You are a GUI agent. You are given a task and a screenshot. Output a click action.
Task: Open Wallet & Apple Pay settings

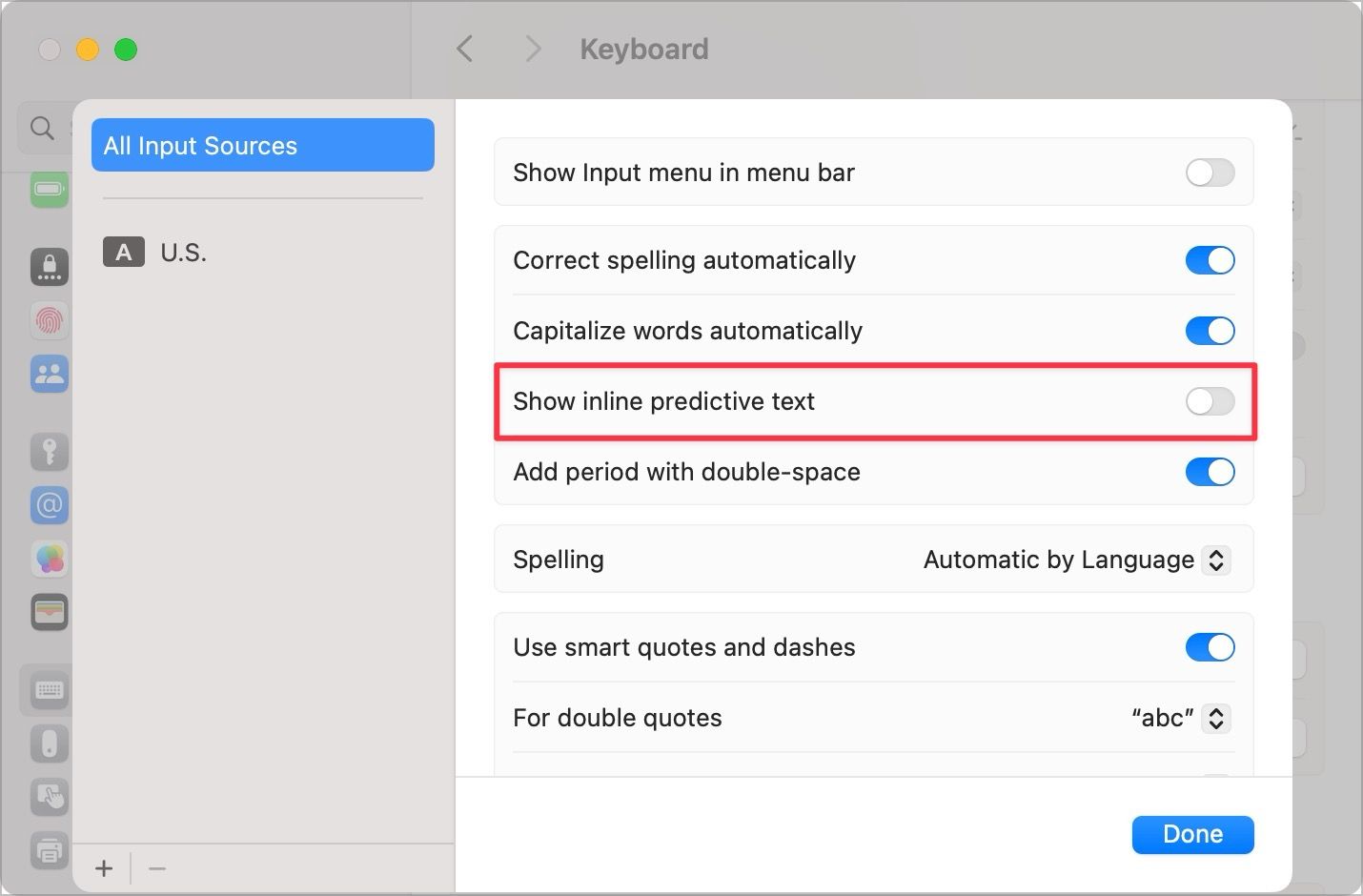50,611
